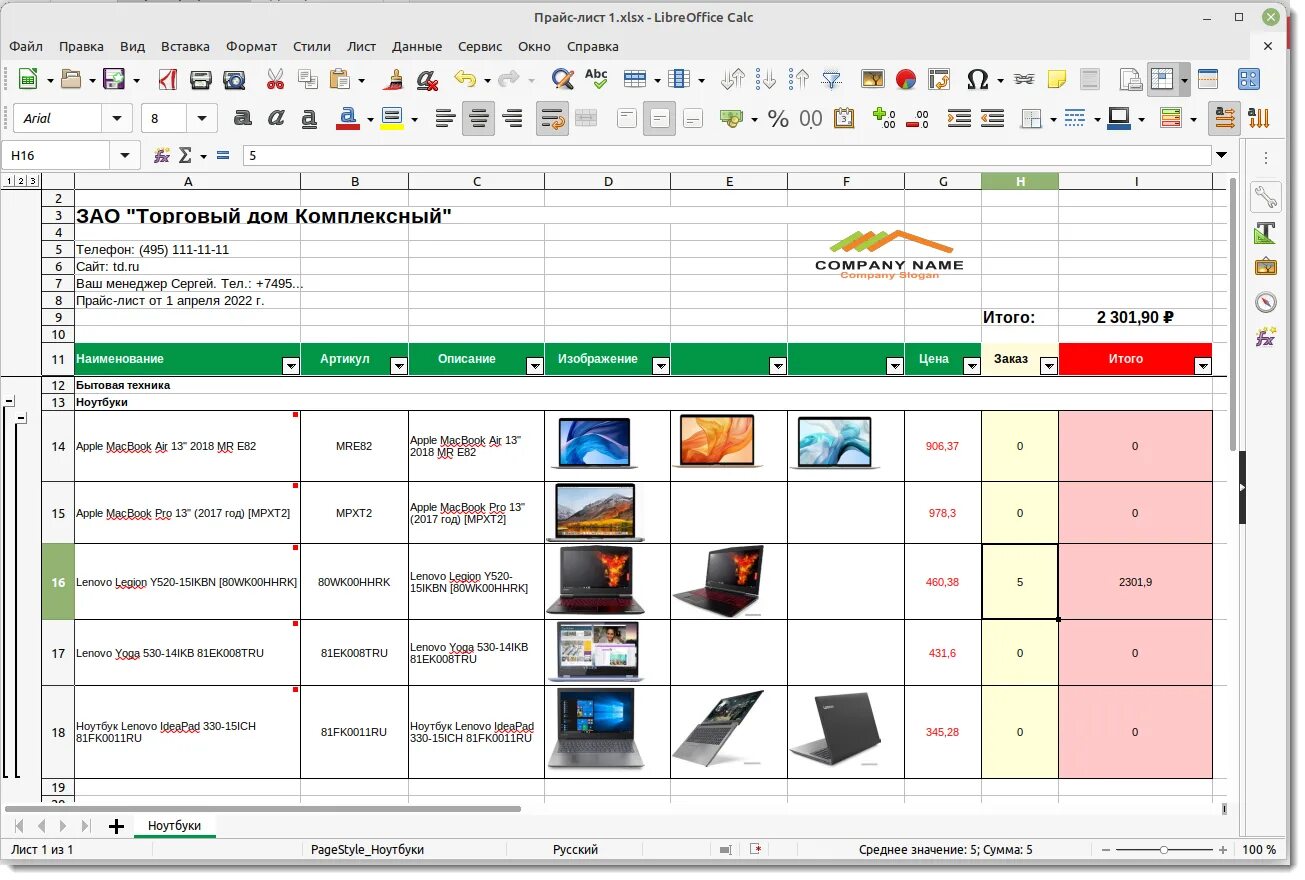Open filter dropdown for Цена column
Viewport: 1305px width, 880px height.
pos(972,366)
